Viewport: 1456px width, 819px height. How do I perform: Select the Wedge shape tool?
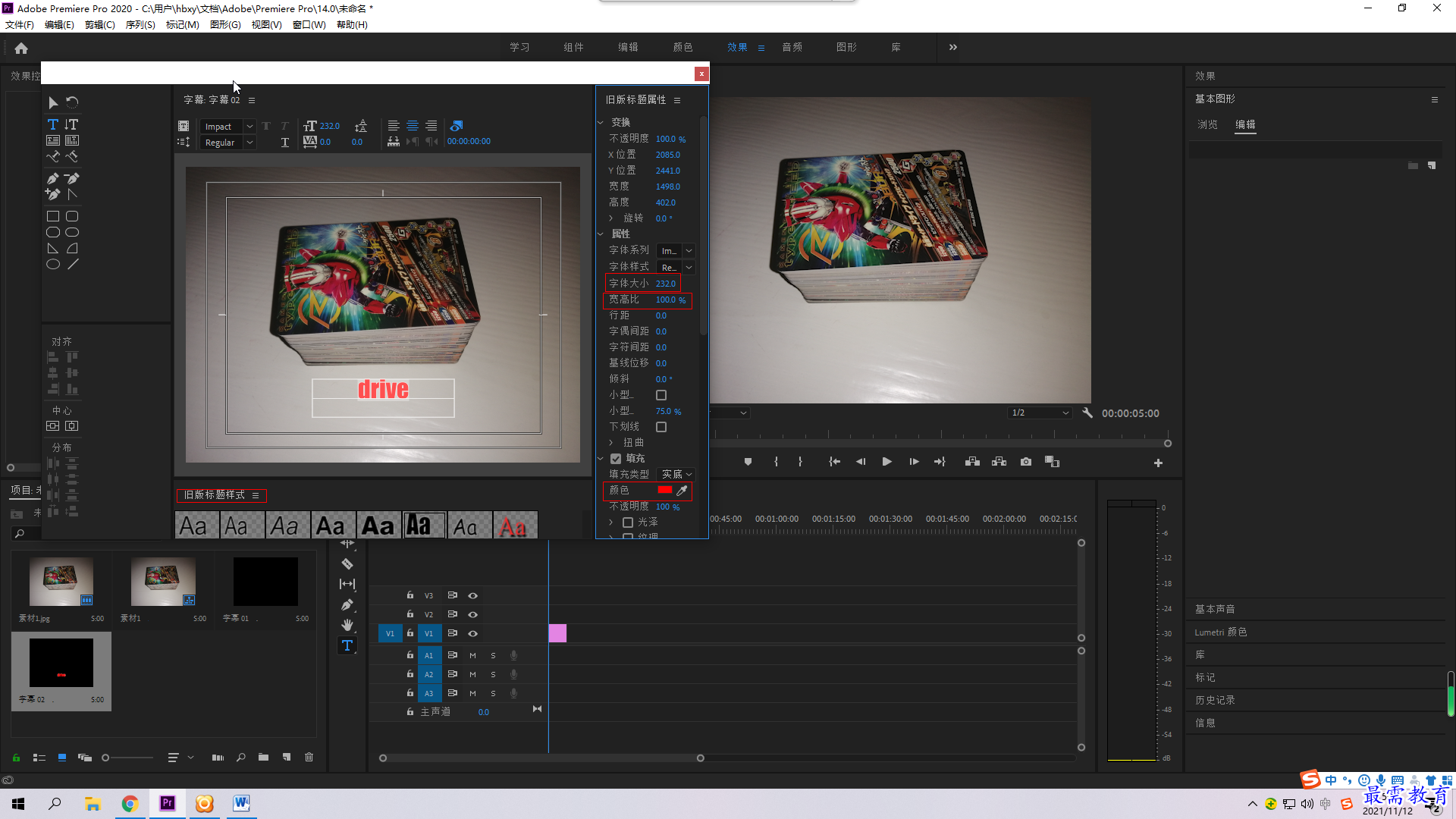click(52, 249)
